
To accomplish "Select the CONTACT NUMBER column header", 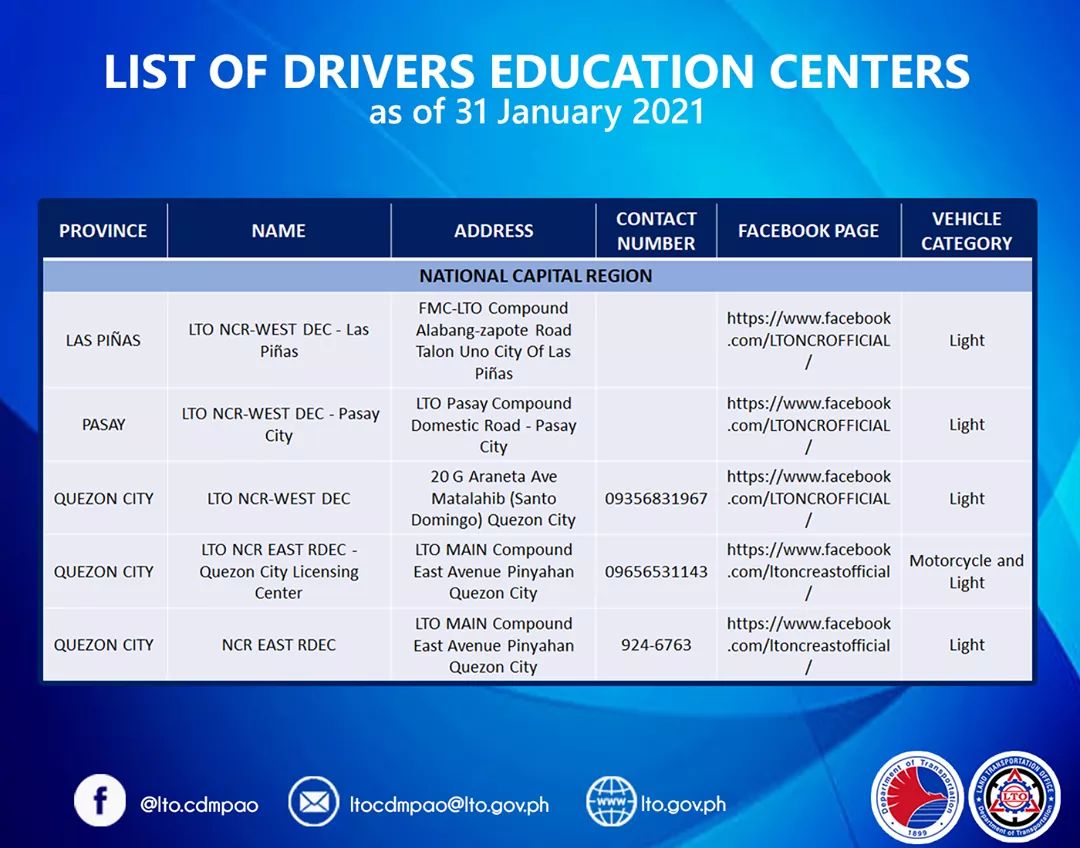I will click(656, 229).
